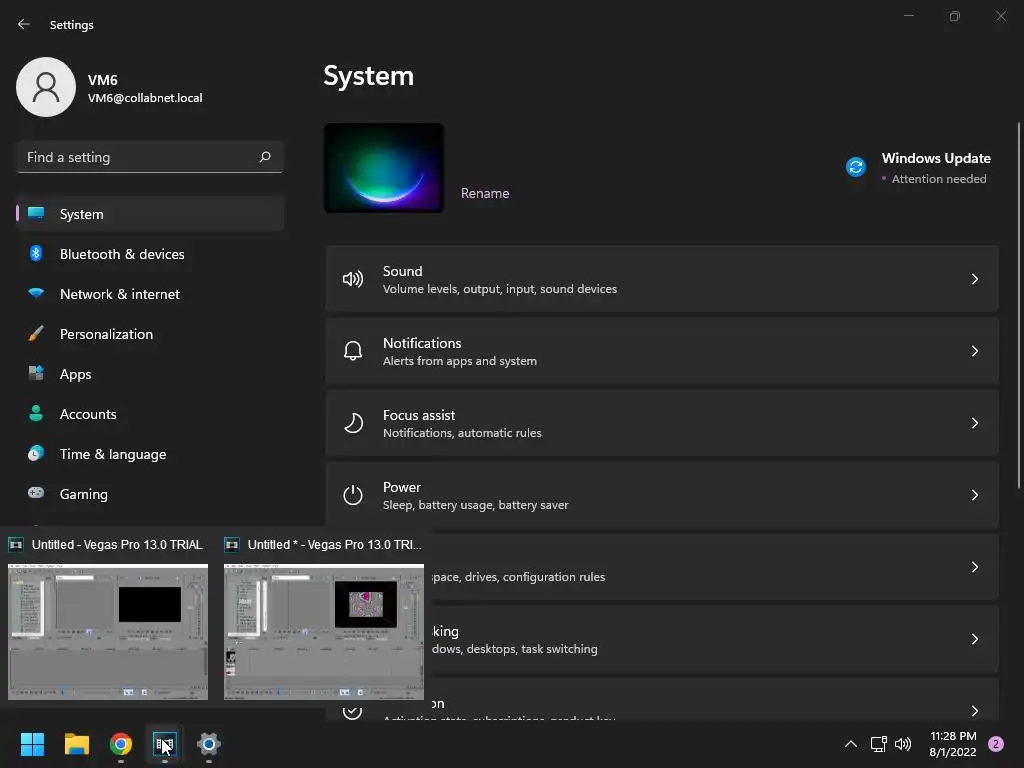The height and width of the screenshot is (768, 1024).
Task: Open Accounts settings category
Action: [x=150, y=414]
